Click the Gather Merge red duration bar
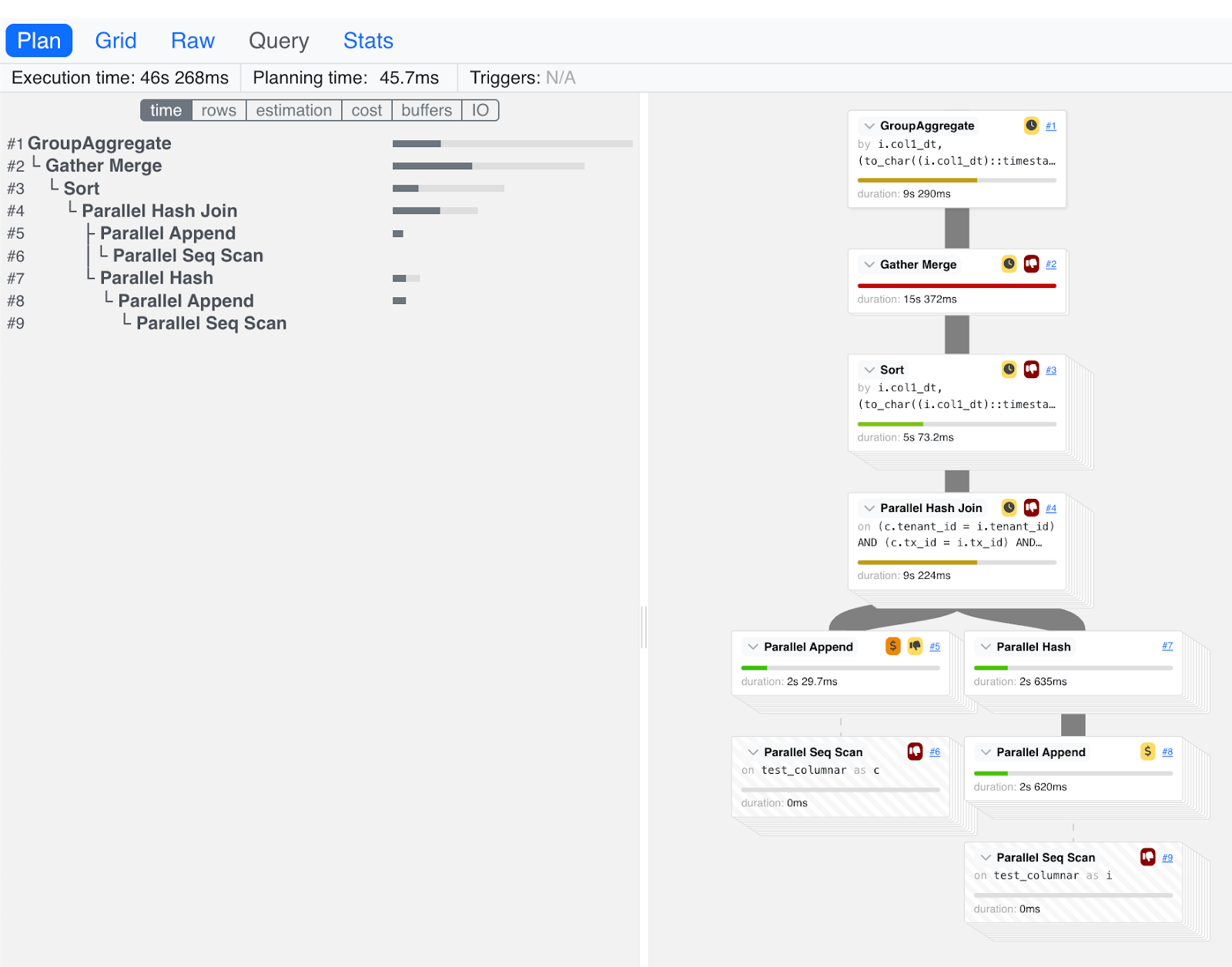Screen dimensions: 1232x967 (x=956, y=286)
